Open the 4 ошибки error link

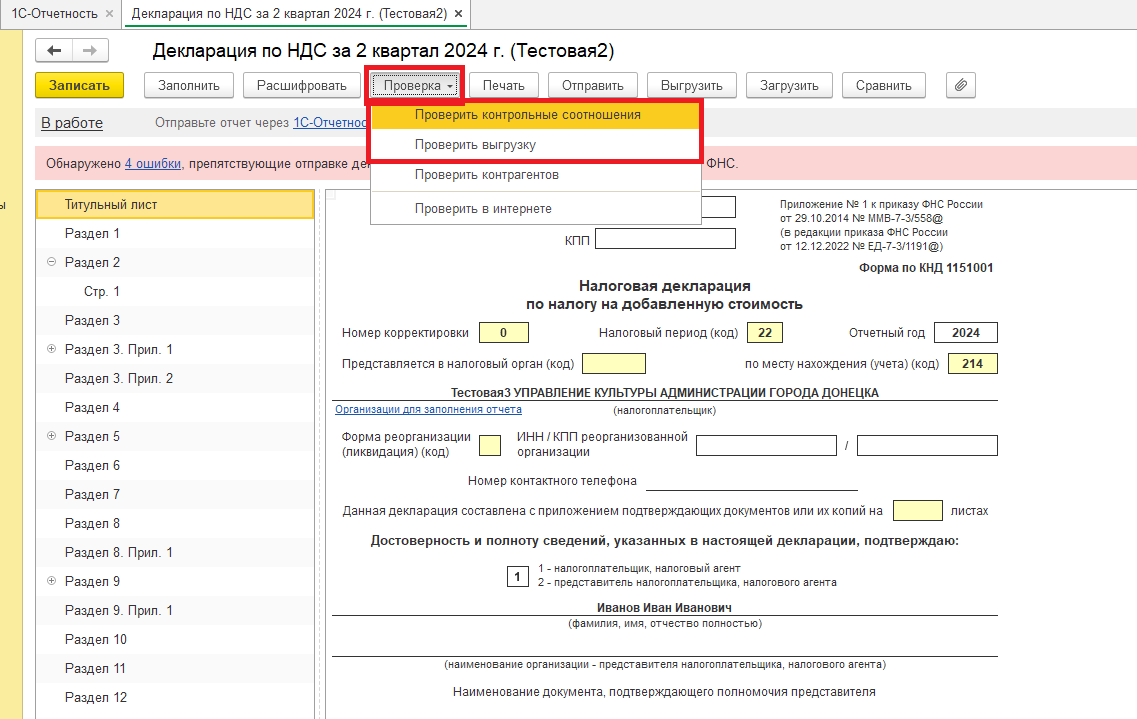[x=153, y=164]
